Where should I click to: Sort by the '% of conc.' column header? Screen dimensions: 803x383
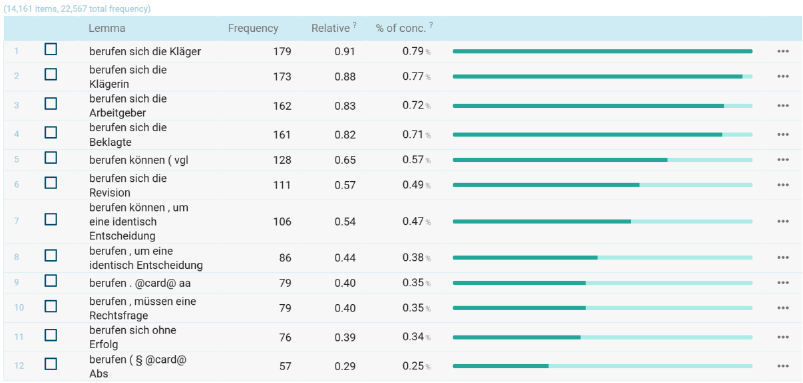400,29
